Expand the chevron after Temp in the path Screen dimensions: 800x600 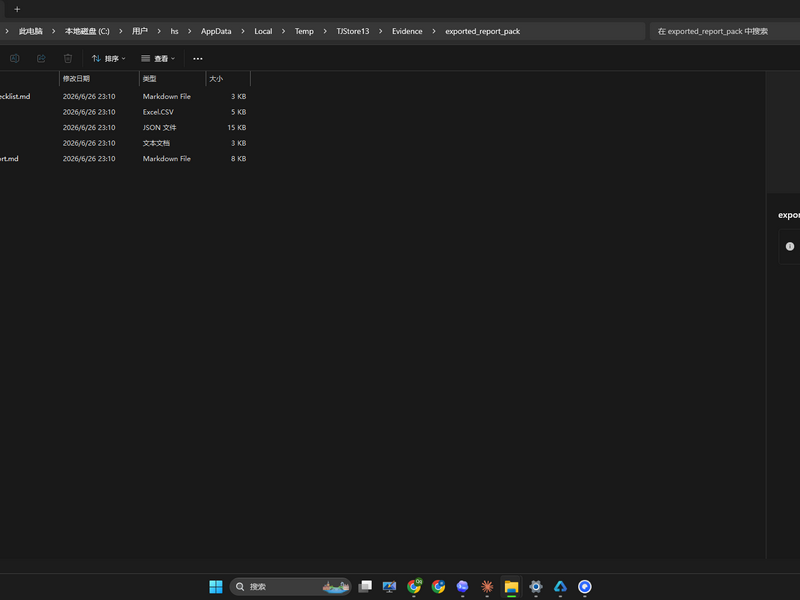324,31
